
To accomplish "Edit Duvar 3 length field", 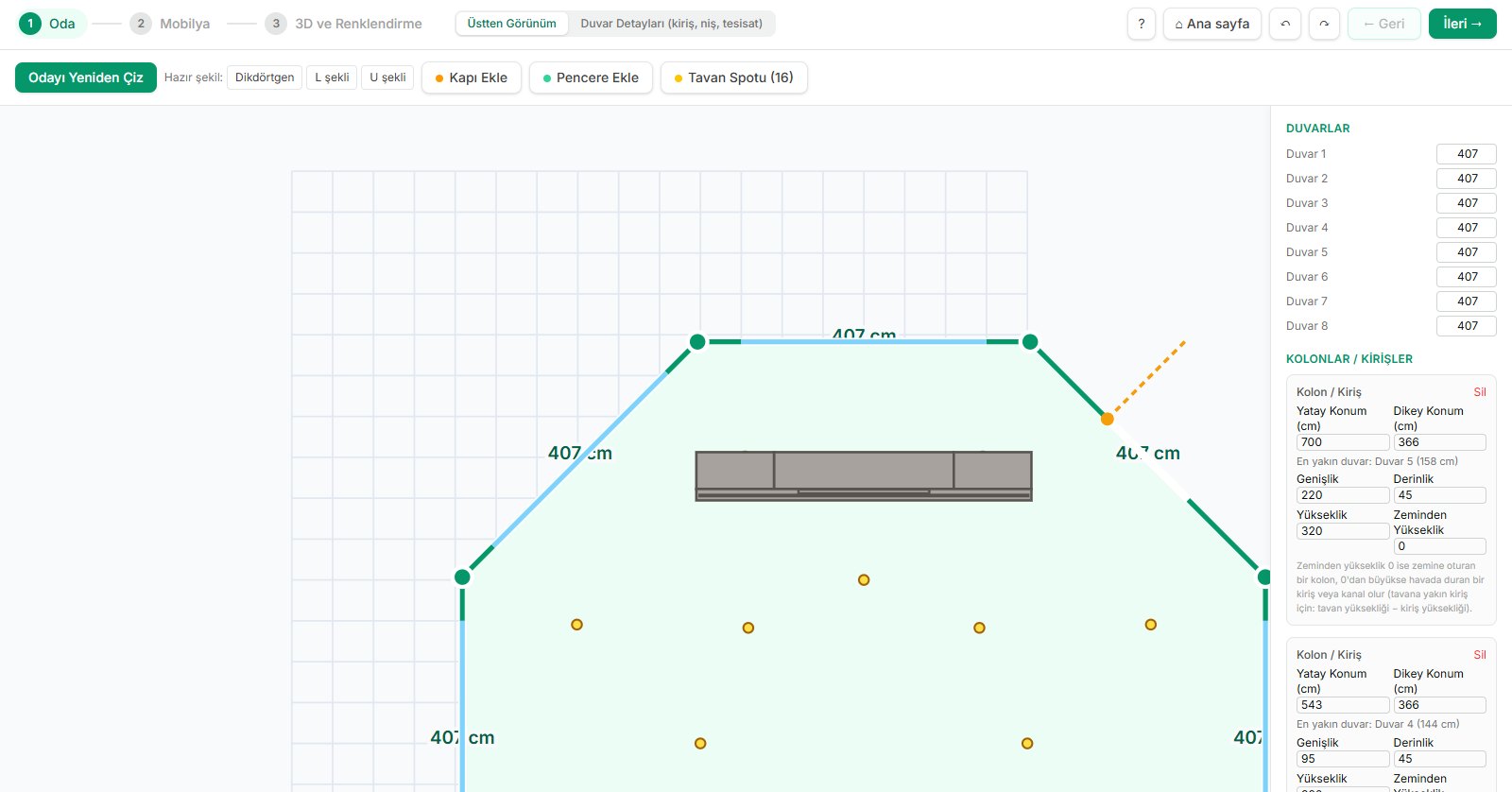I will [x=1467, y=203].
